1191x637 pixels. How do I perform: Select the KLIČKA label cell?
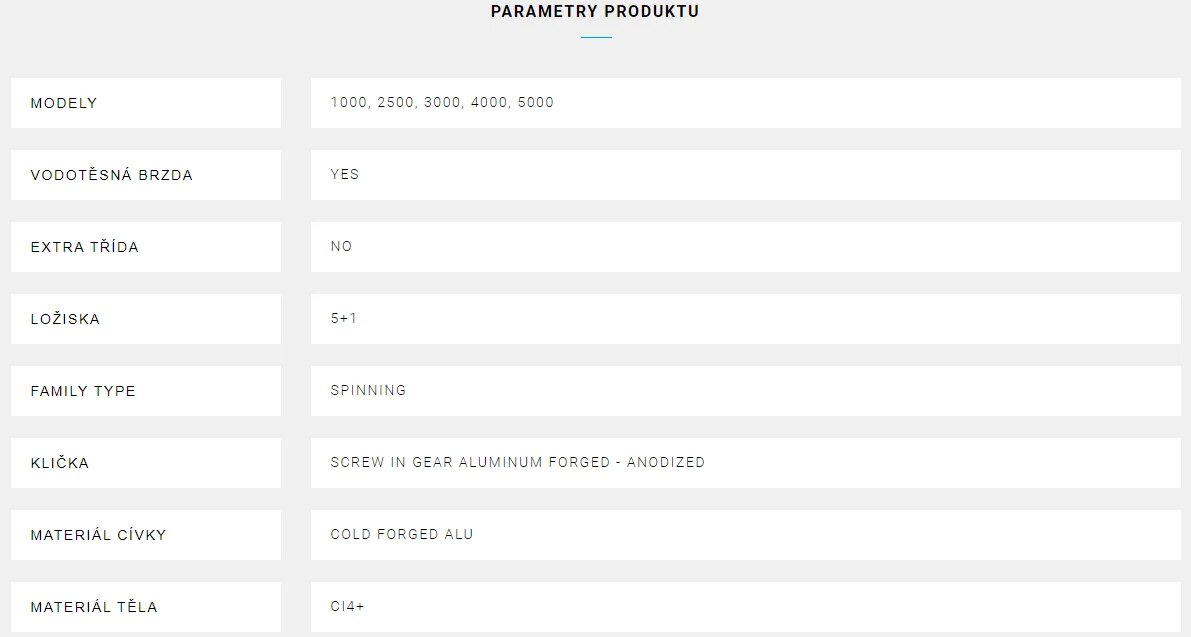click(x=146, y=463)
